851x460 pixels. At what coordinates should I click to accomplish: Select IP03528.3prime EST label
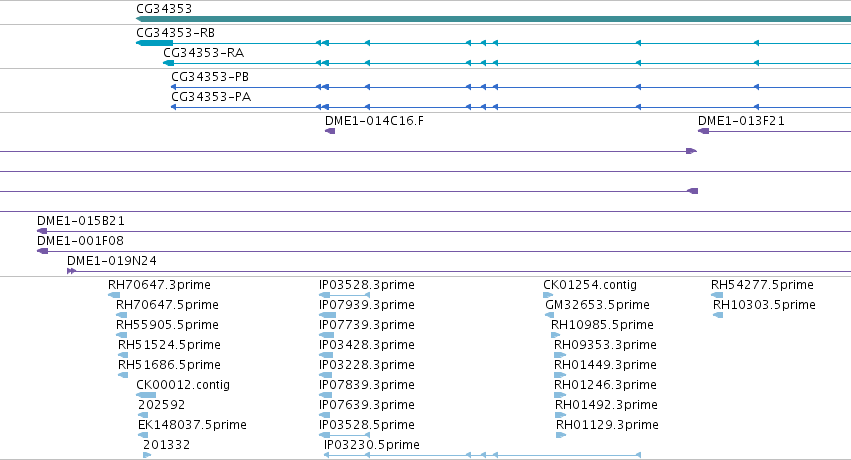tap(367, 285)
